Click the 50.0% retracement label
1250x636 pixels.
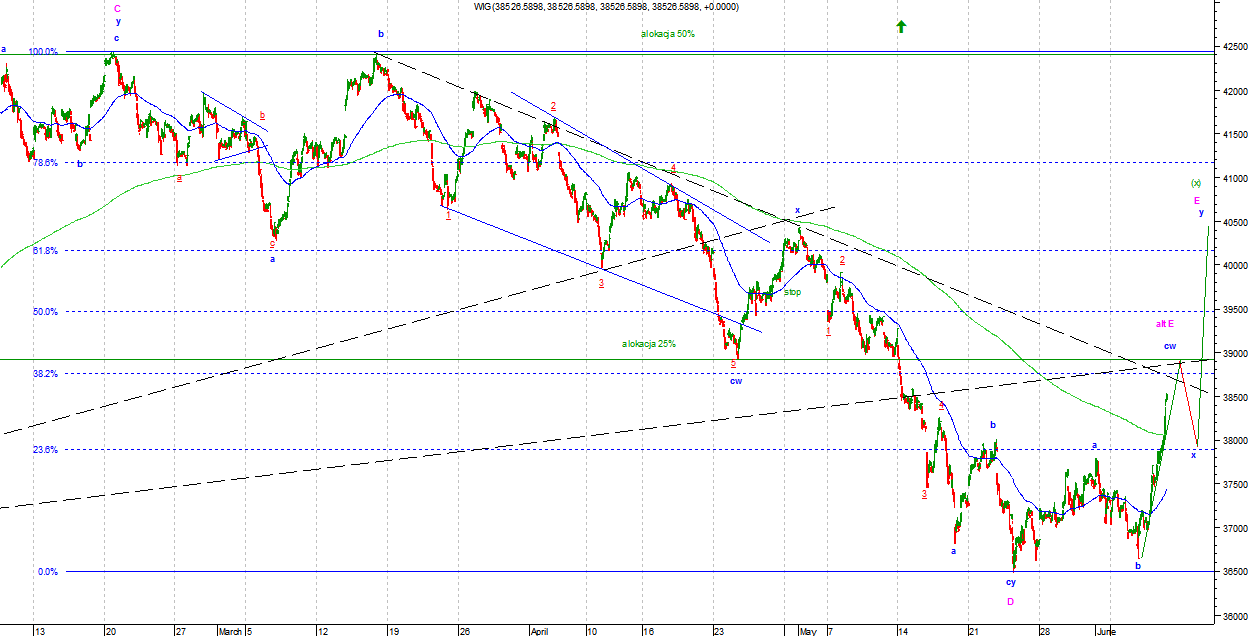[45, 312]
